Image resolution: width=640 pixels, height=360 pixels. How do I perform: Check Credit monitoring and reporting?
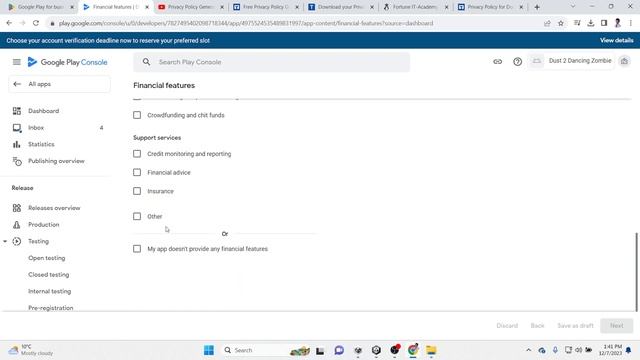click(x=137, y=154)
